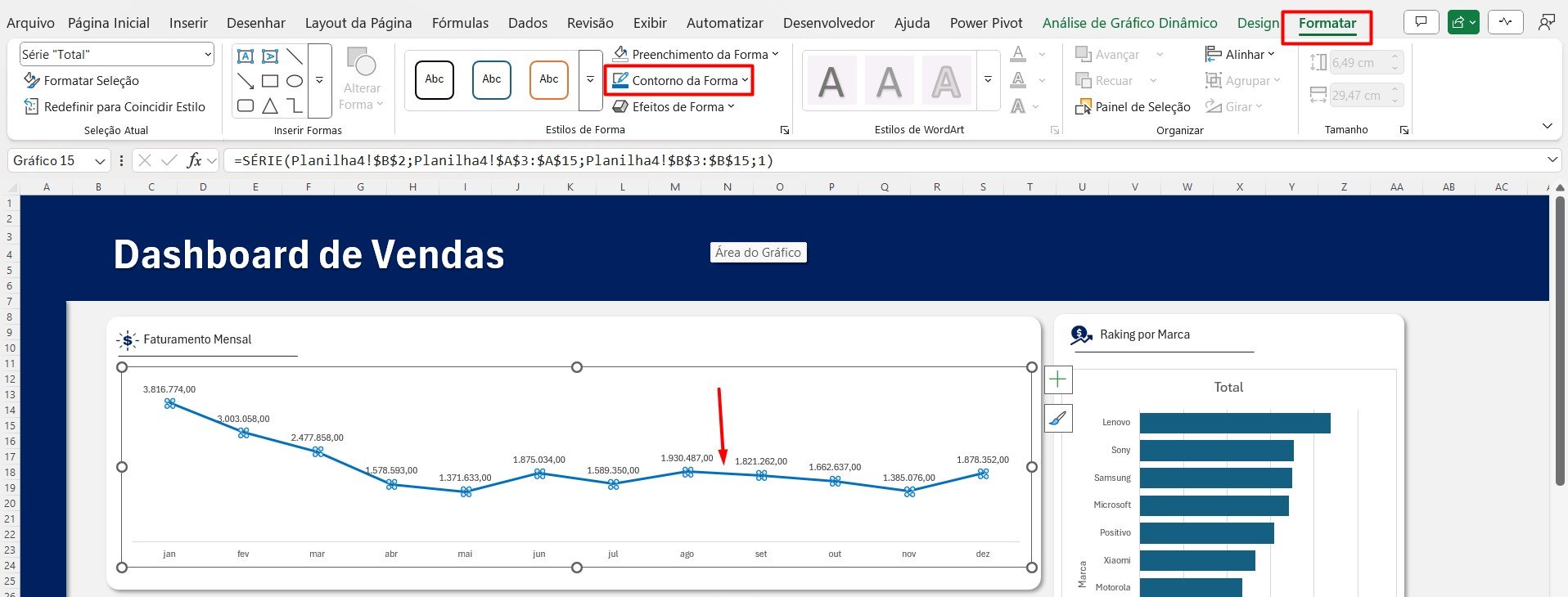Open the insert function fx button
This screenshot has height=597, width=1568.
click(194, 160)
